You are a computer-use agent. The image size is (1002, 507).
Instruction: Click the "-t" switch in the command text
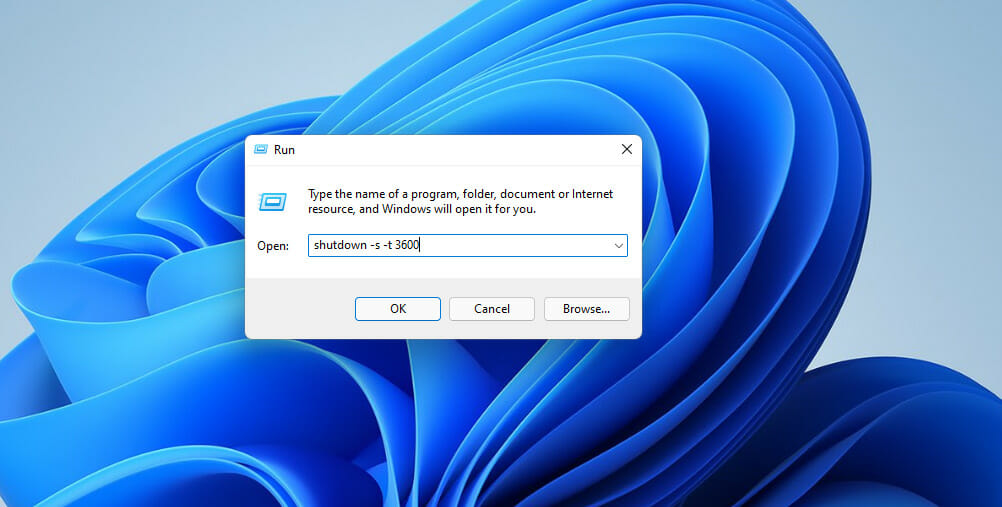coord(386,245)
